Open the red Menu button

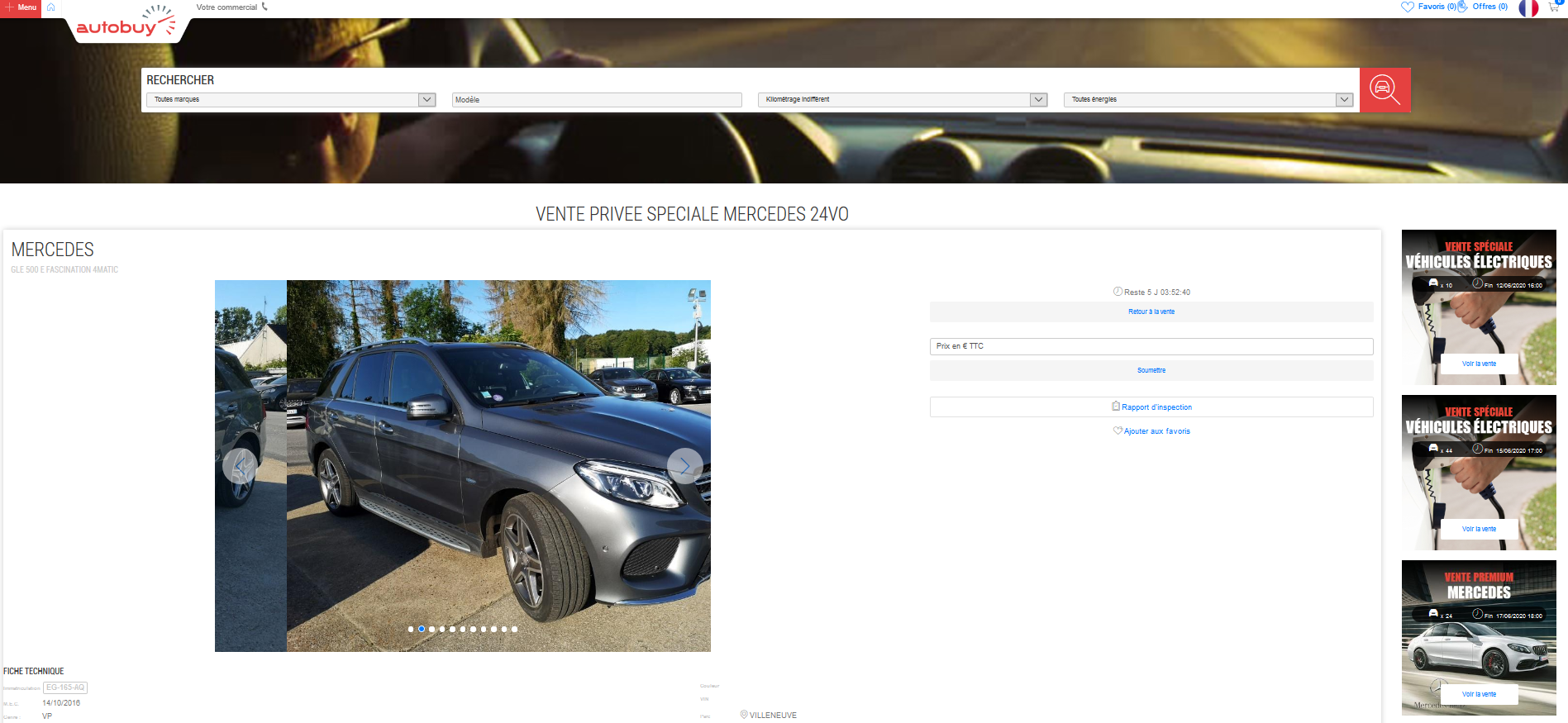(x=21, y=7)
